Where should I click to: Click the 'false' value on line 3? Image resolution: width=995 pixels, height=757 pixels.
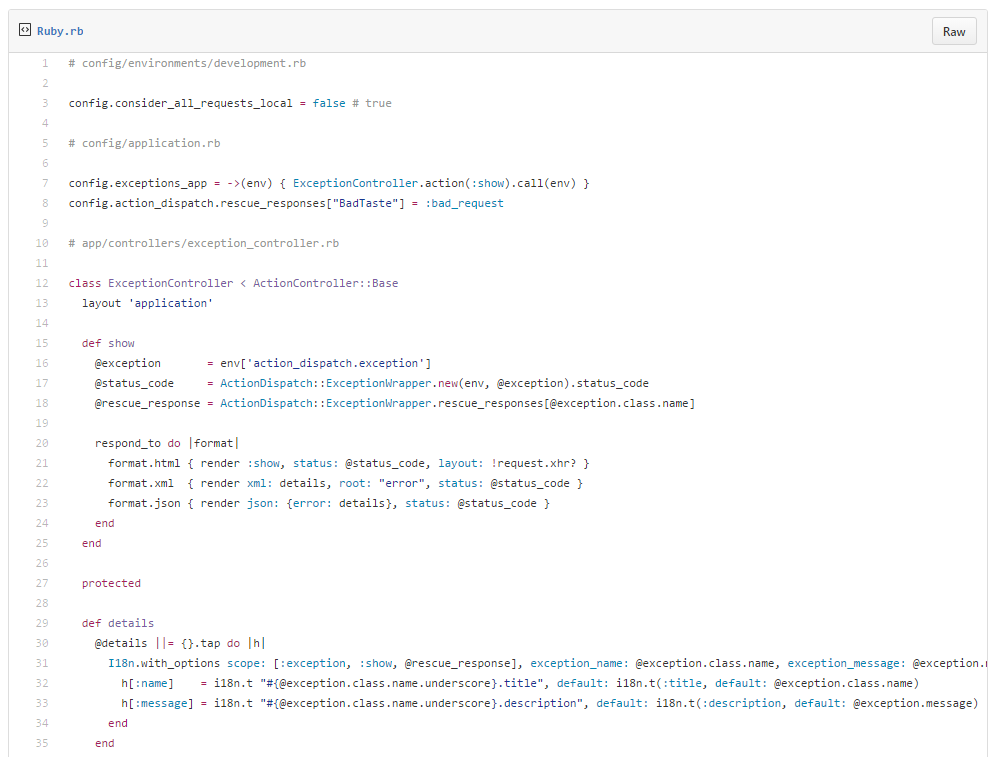coord(329,103)
